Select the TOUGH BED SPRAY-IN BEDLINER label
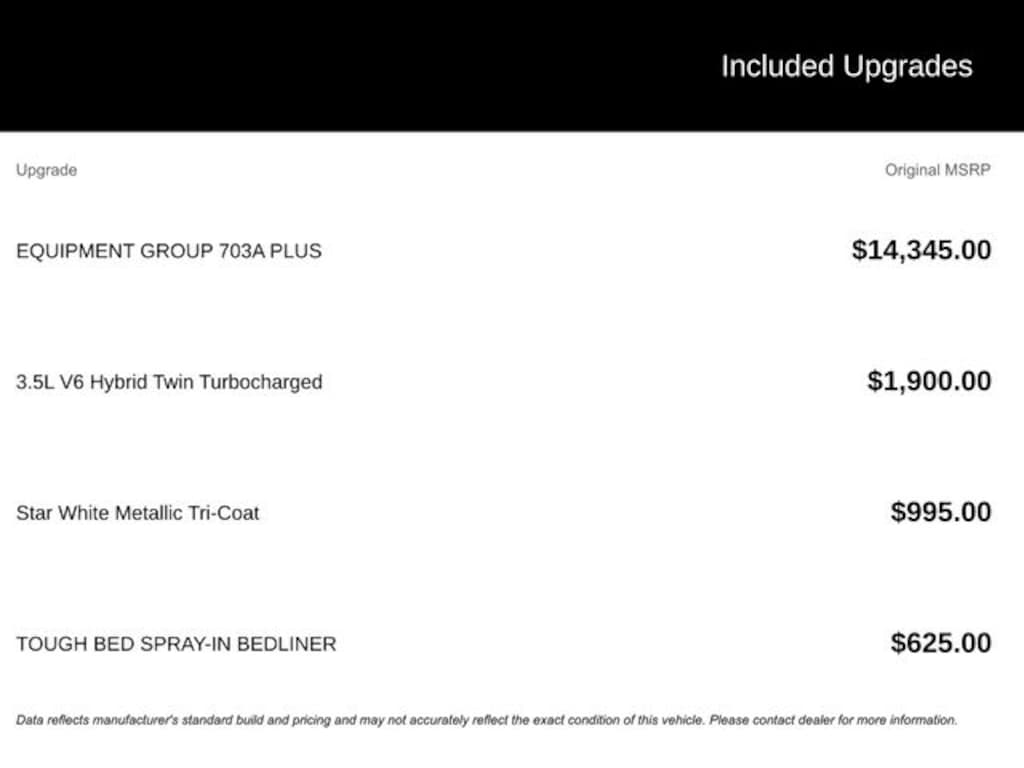 [176, 644]
